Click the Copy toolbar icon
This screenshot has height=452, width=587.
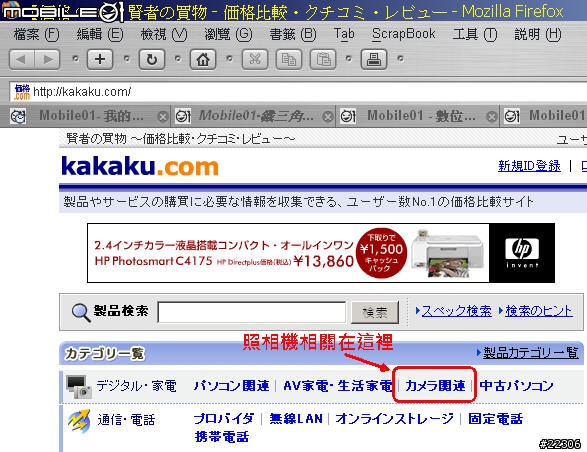pyautogui.click(x=289, y=59)
